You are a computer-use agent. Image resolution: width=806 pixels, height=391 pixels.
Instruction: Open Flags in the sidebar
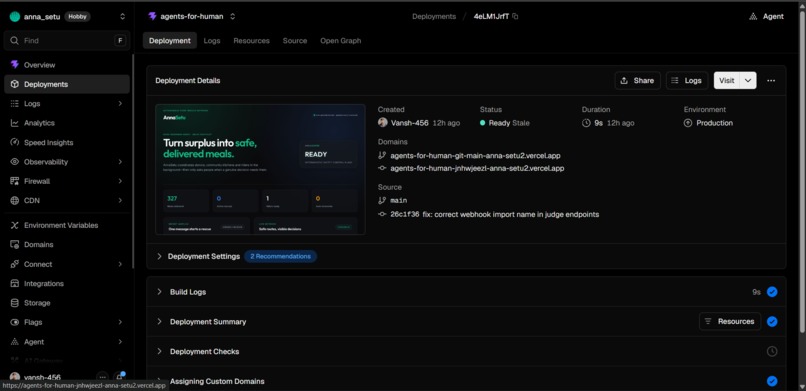pyautogui.click(x=67, y=322)
